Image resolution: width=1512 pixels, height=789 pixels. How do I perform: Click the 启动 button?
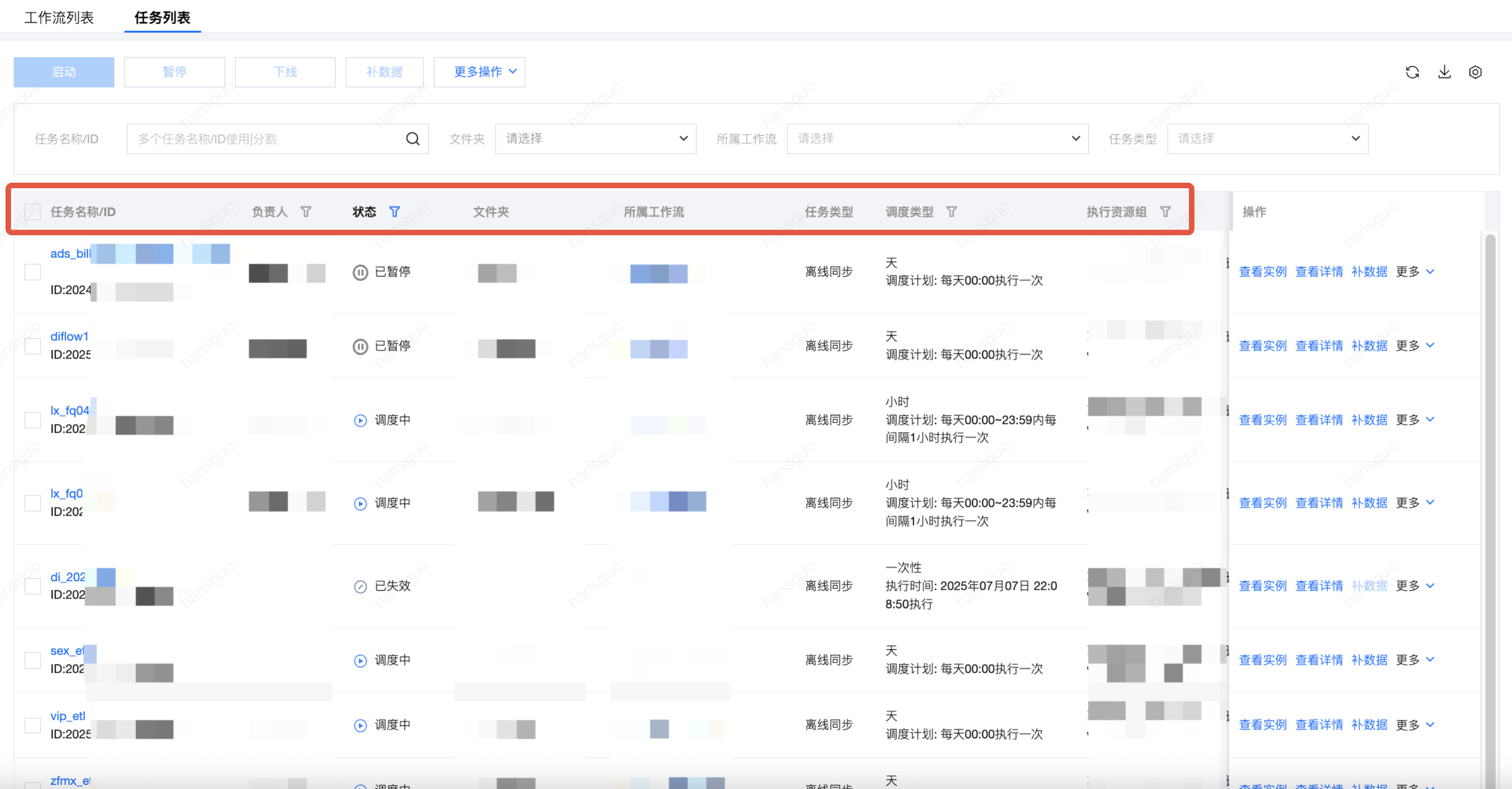(64, 72)
